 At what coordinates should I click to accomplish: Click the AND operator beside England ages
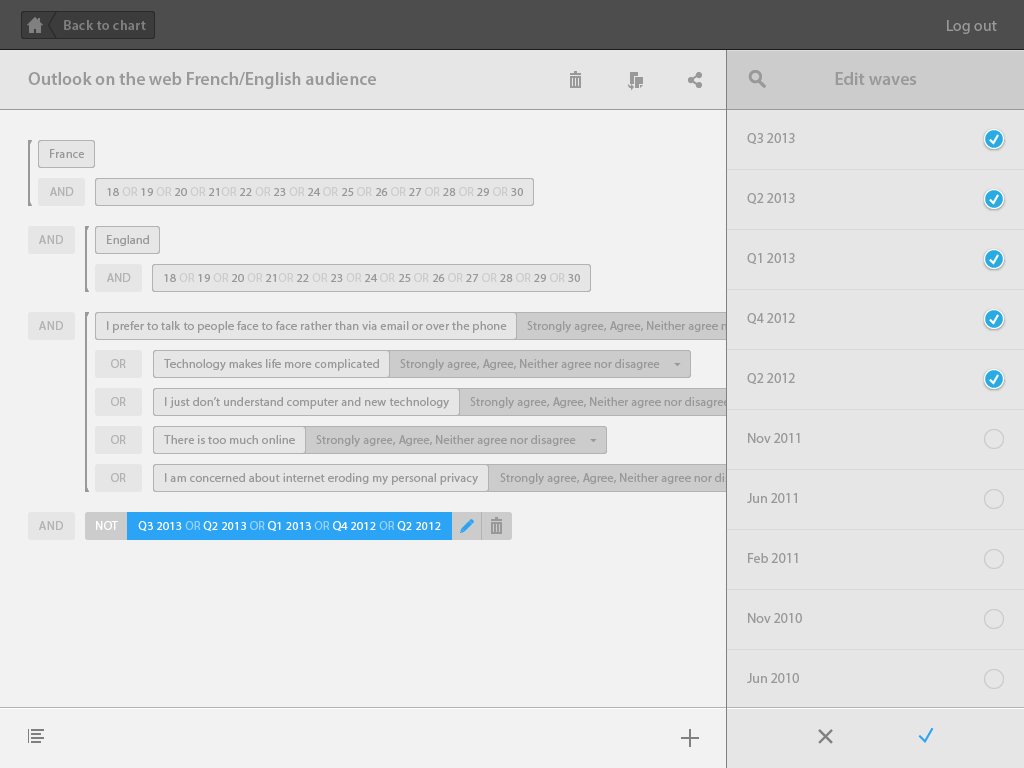coord(119,278)
